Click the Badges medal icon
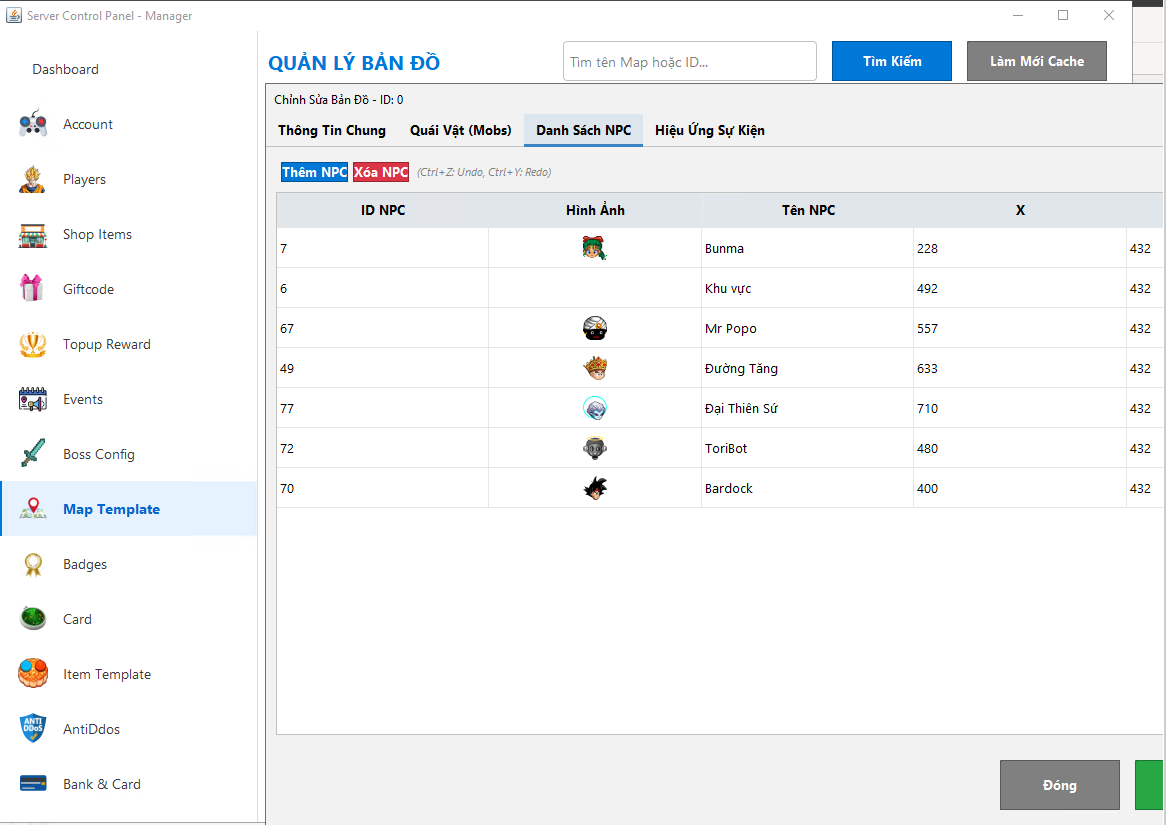This screenshot has height=825, width=1166. pos(33,565)
